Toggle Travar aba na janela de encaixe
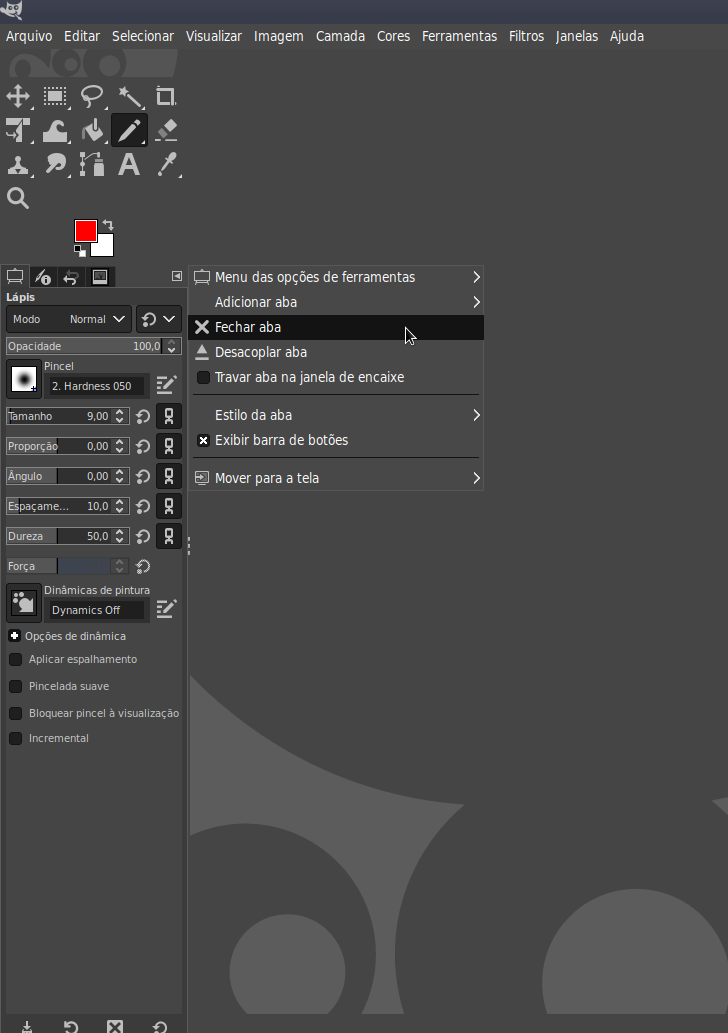Viewport: 728px width, 1033px height. 337,377
